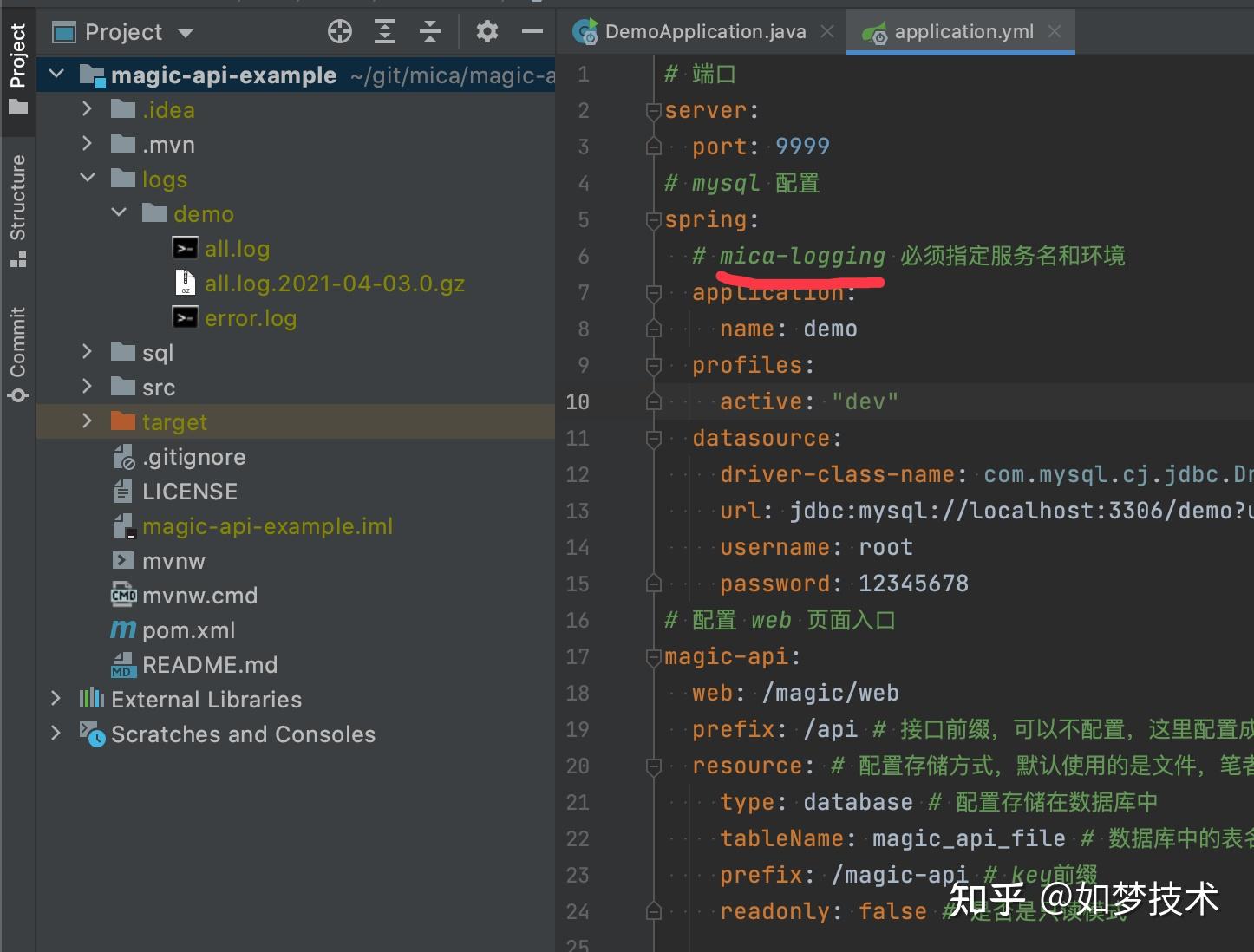This screenshot has height=952, width=1254.
Task: Open the Project view dropdown
Action: point(186,33)
